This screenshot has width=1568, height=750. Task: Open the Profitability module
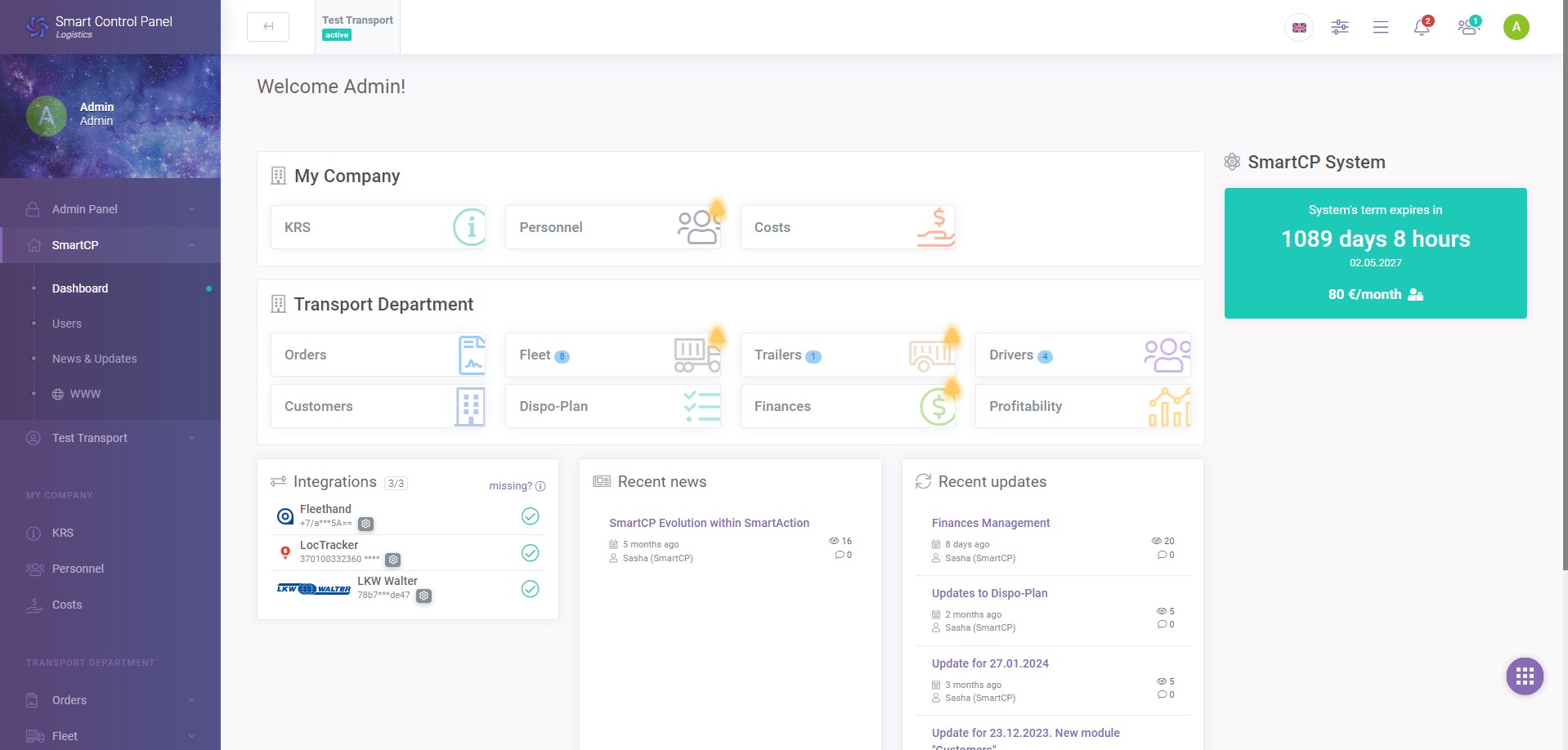pos(1081,406)
